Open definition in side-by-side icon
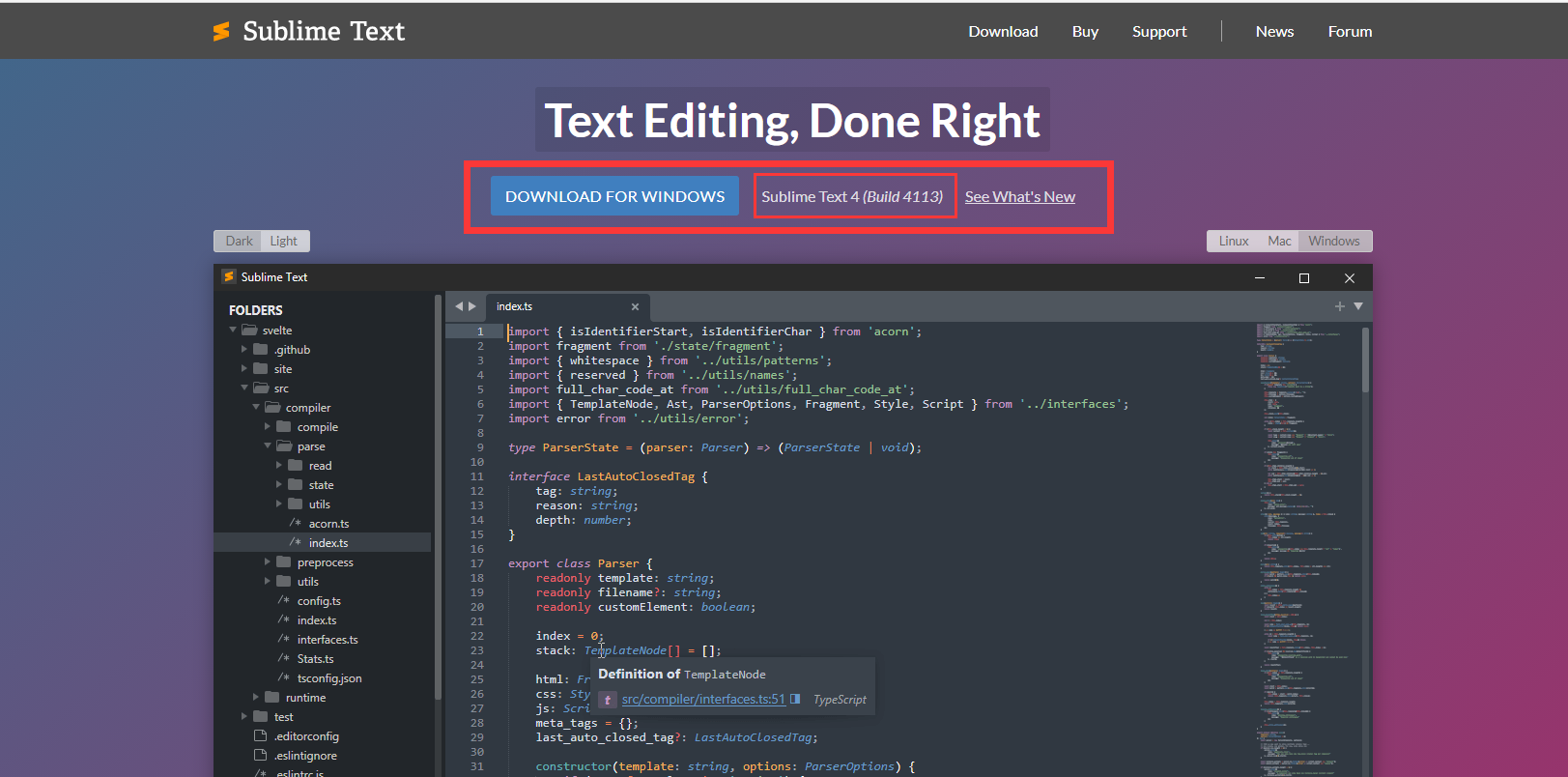 point(795,699)
